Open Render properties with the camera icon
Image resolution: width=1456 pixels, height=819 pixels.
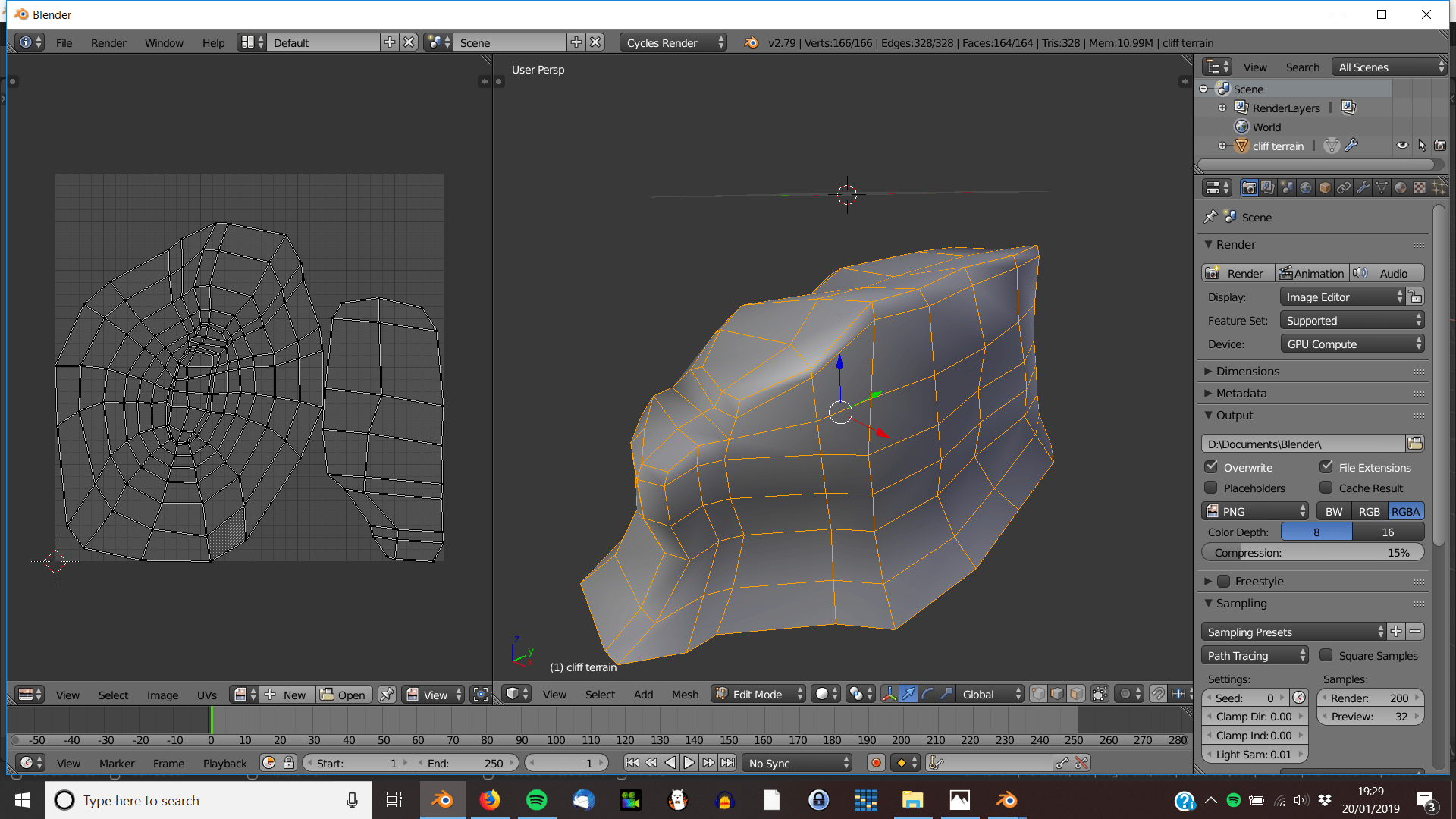[x=1248, y=187]
